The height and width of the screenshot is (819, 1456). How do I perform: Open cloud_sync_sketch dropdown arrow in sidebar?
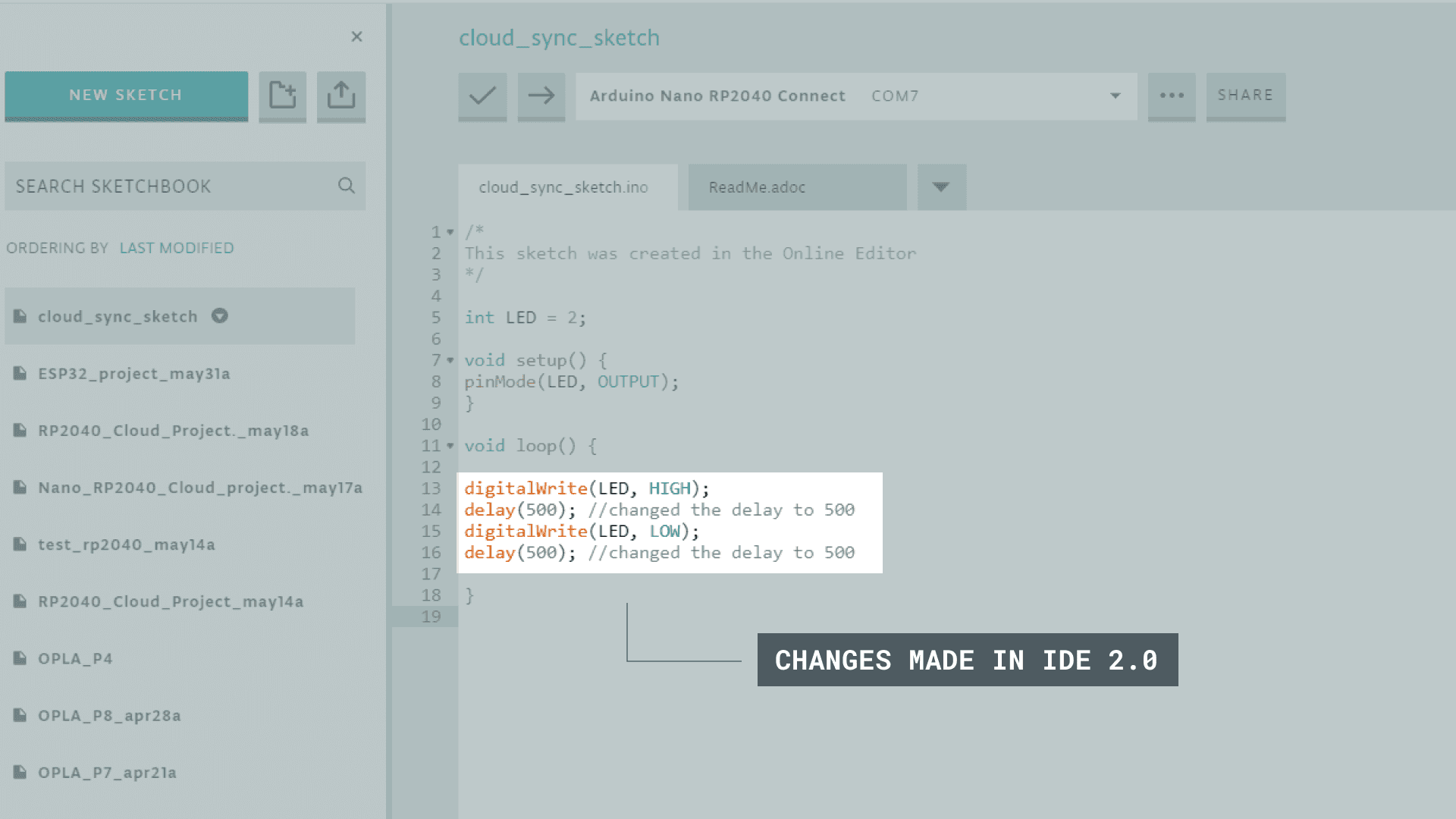220,315
